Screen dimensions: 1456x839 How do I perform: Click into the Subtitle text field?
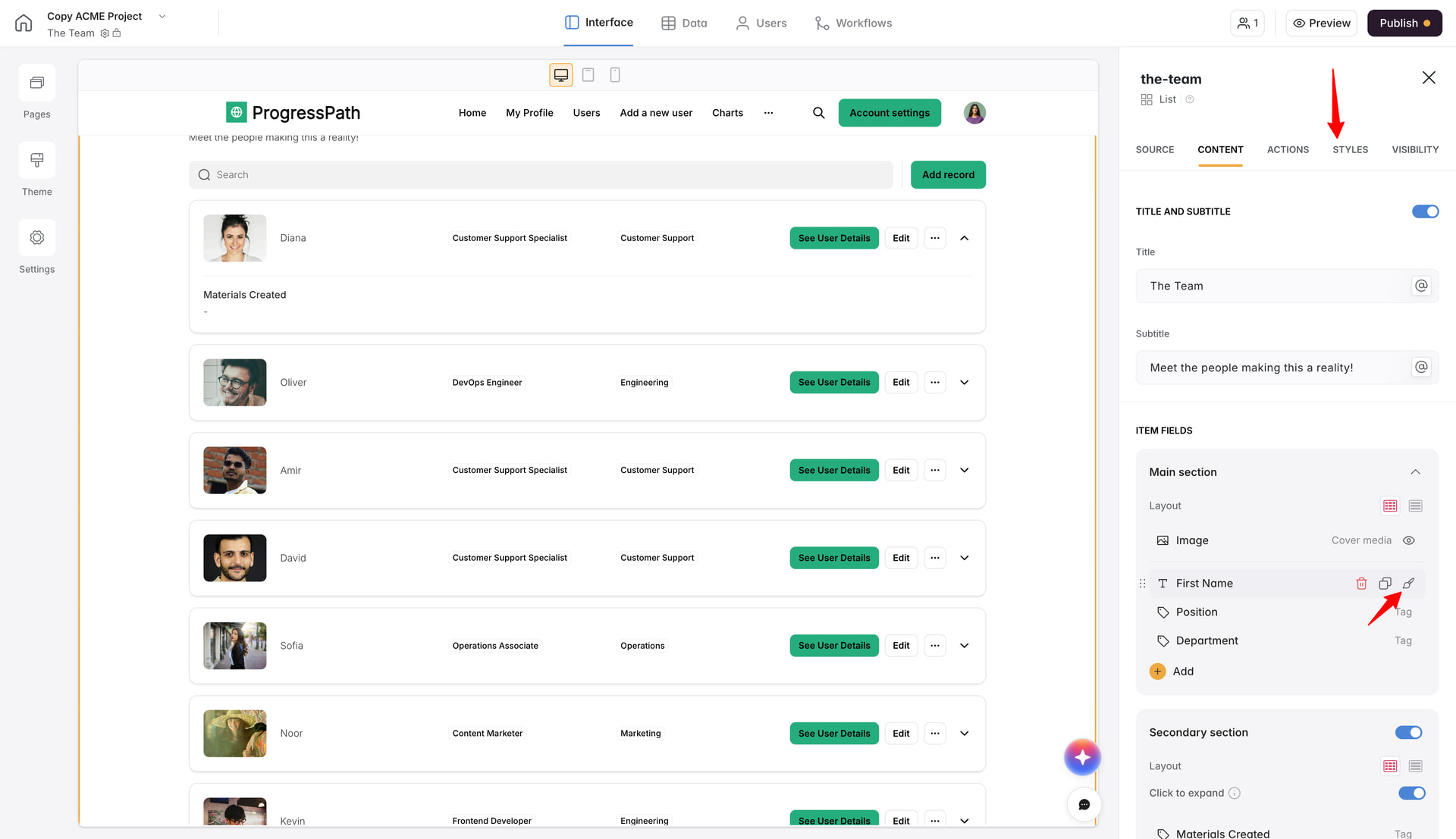point(1274,368)
